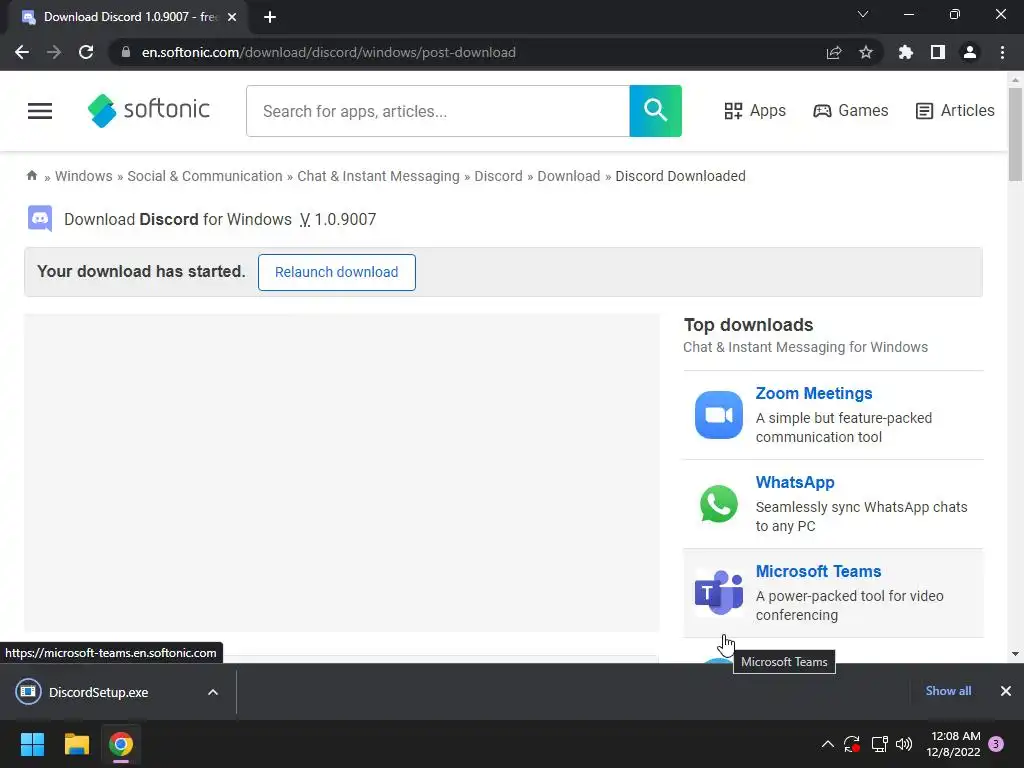Open the clock showing 12:08 AM

[953, 744]
